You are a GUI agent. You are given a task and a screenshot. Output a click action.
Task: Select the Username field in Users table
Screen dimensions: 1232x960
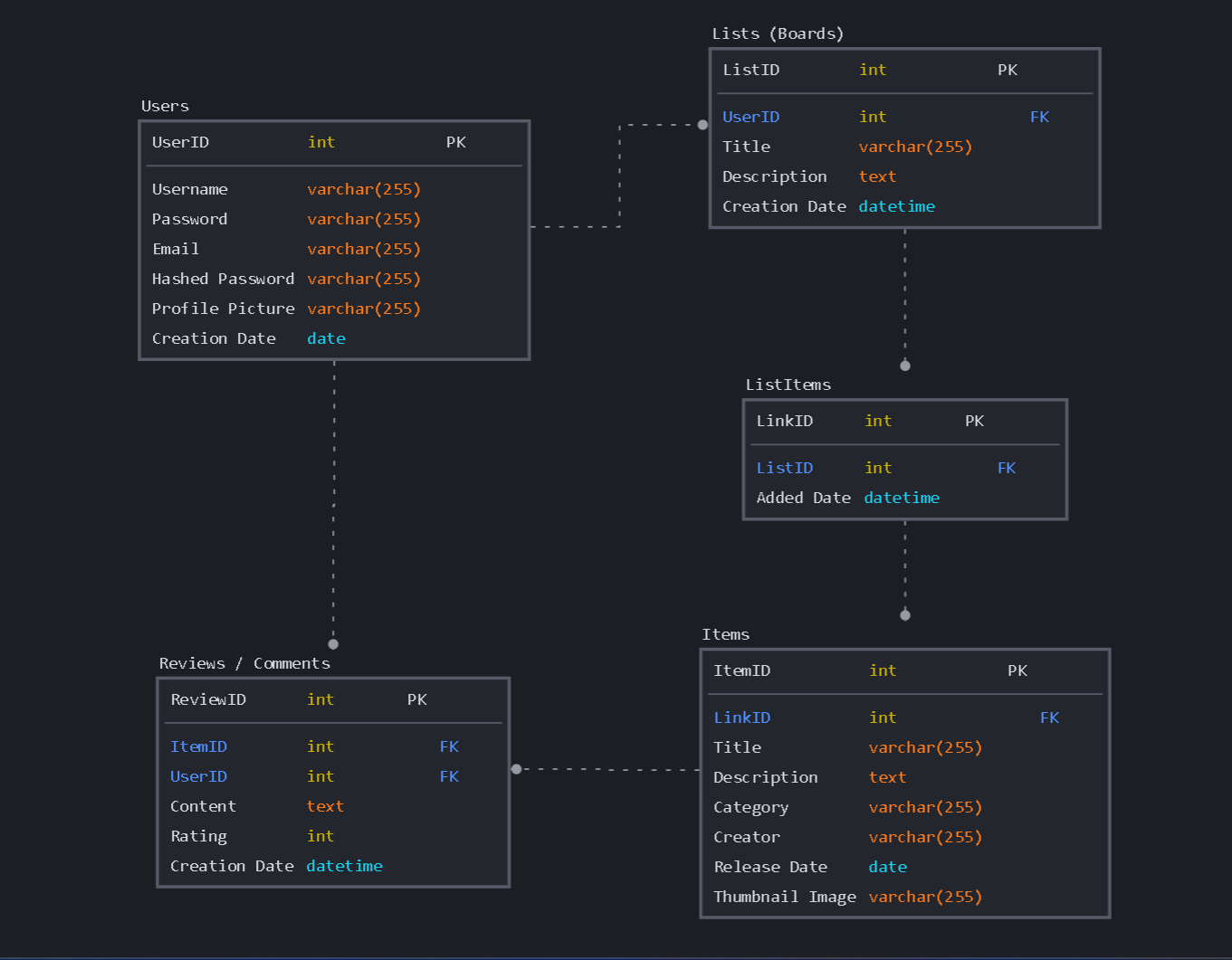[x=190, y=189]
